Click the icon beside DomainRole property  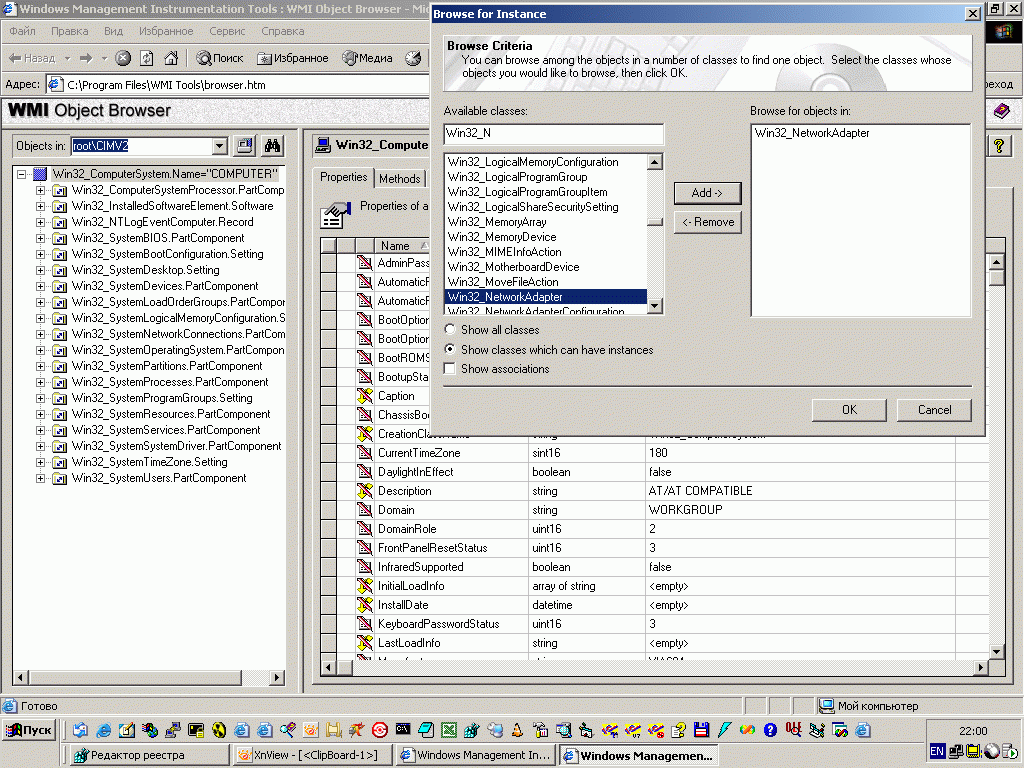(x=364, y=529)
